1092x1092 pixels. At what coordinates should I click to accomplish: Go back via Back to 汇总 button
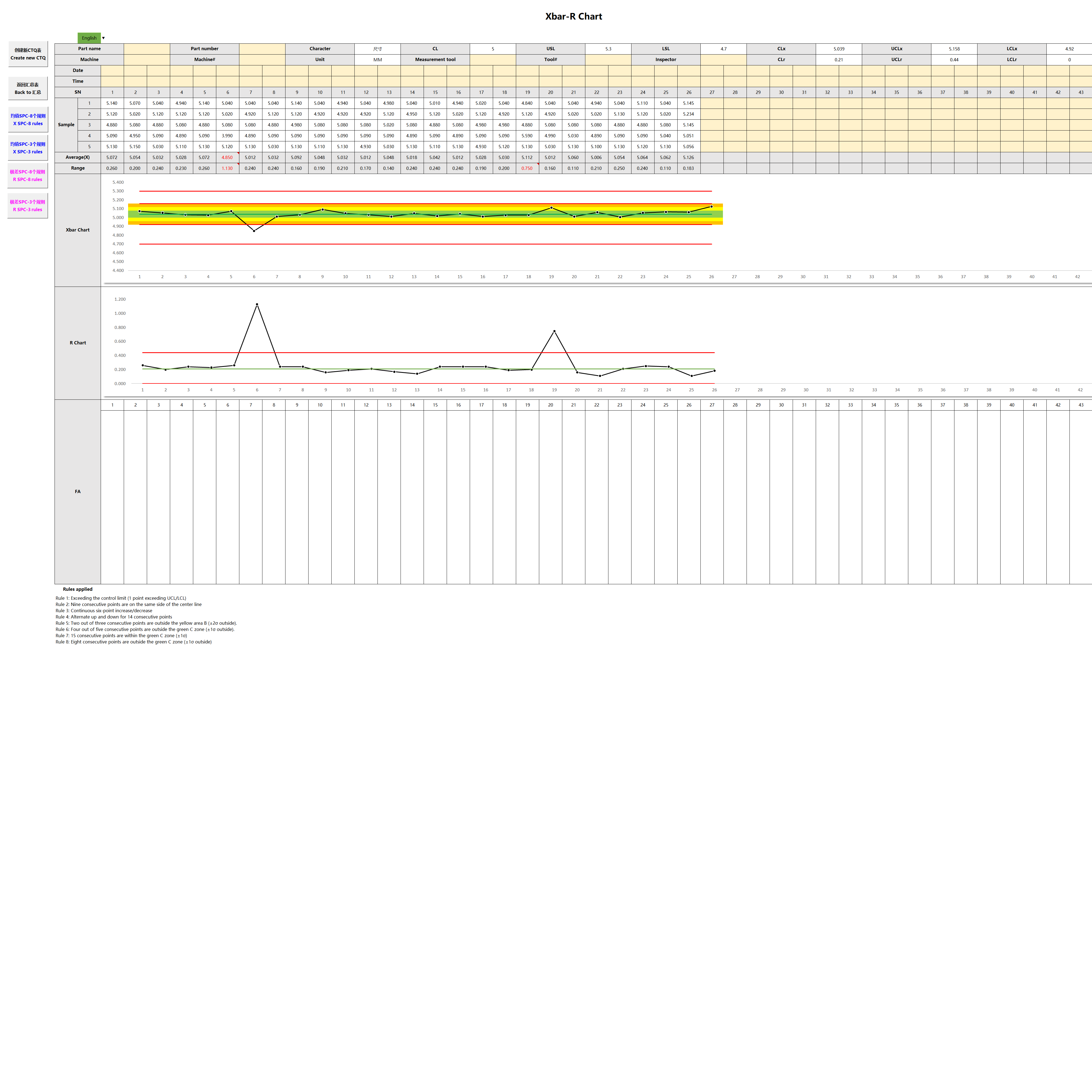28,88
